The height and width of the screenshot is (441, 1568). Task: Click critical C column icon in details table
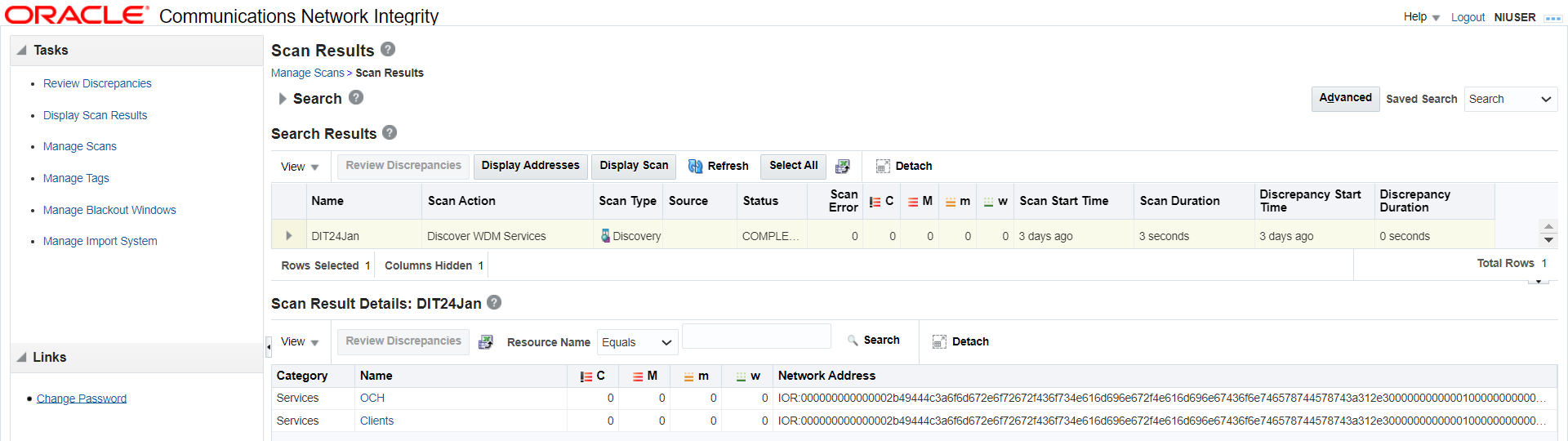586,376
